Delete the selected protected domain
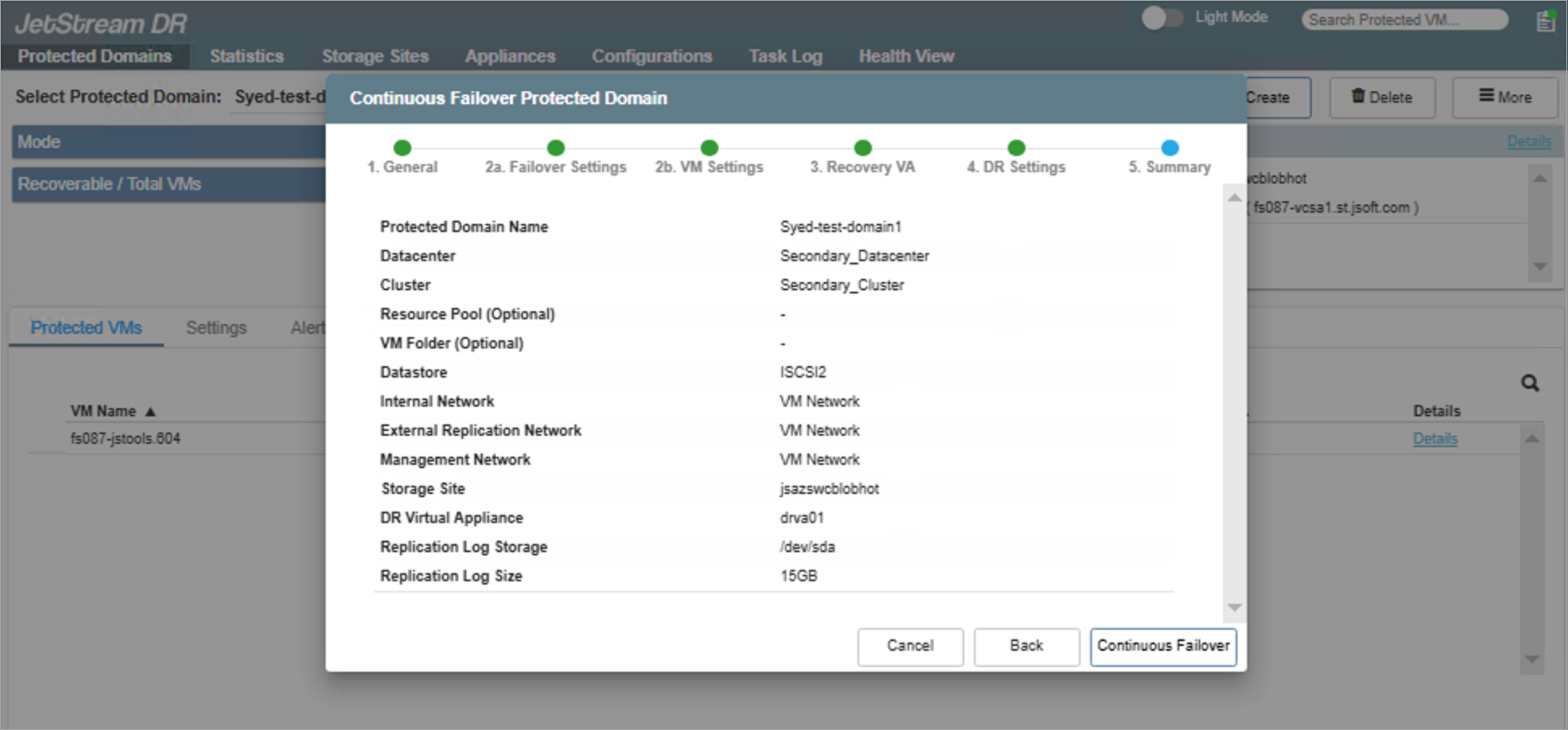This screenshot has width=1568, height=730. pos(1381,97)
